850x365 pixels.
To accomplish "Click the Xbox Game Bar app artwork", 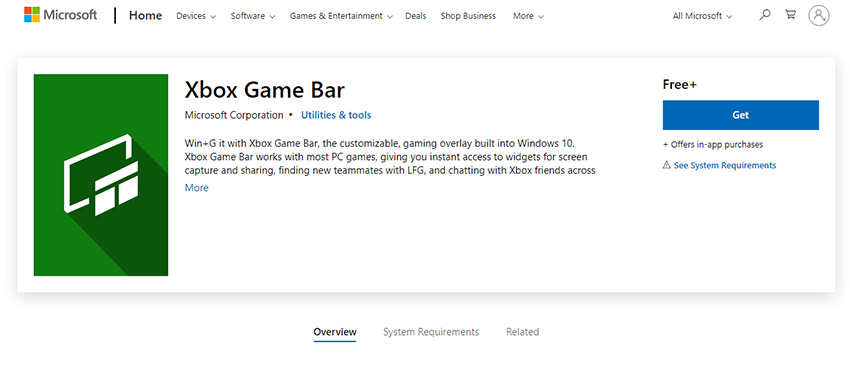I will click(101, 175).
